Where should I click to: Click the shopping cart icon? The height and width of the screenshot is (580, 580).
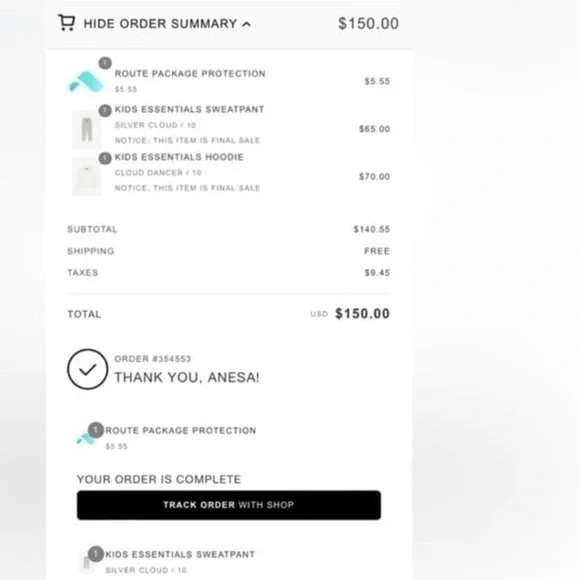click(x=67, y=23)
